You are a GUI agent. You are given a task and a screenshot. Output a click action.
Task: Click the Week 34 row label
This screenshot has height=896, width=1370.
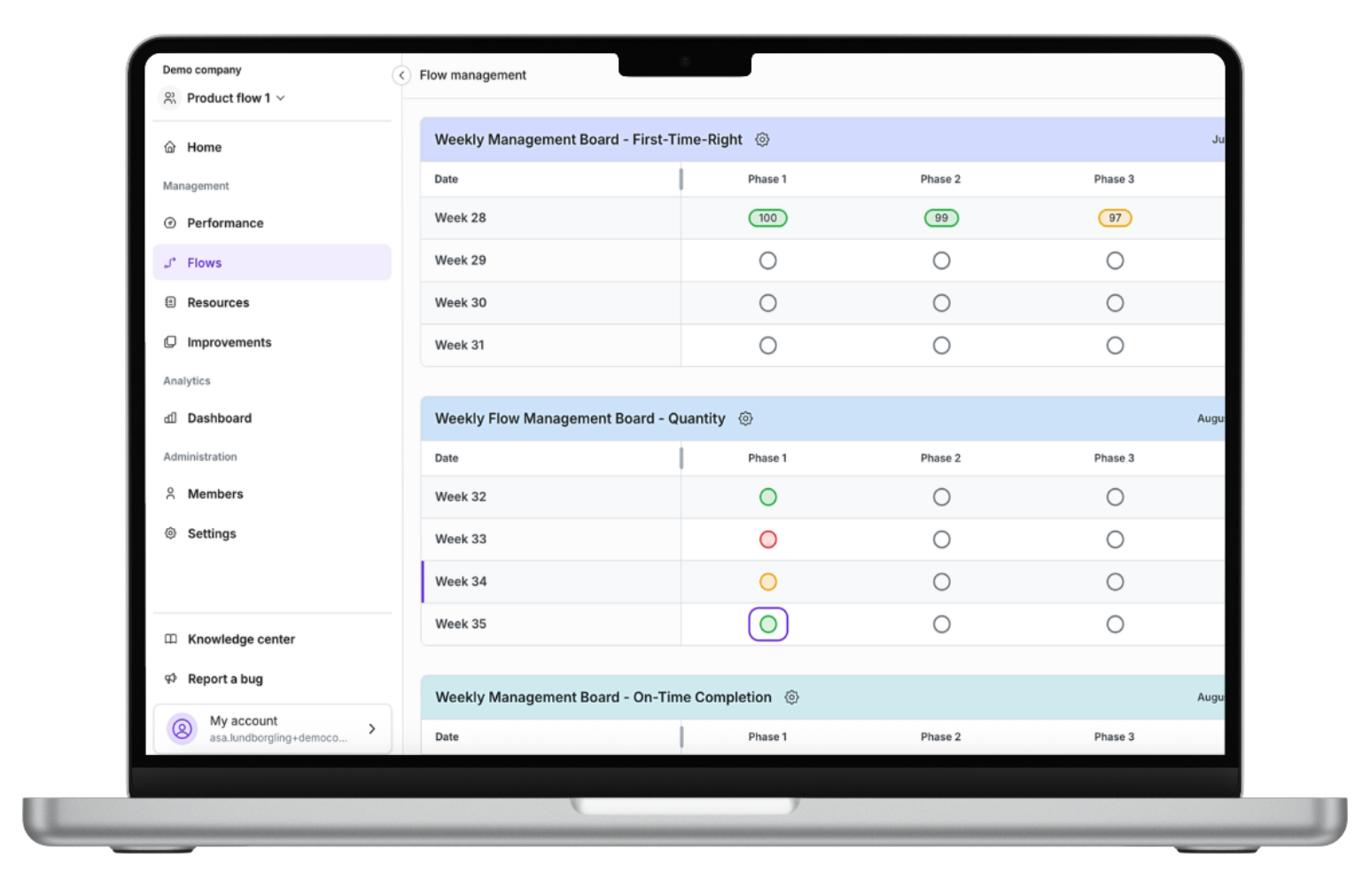click(461, 582)
